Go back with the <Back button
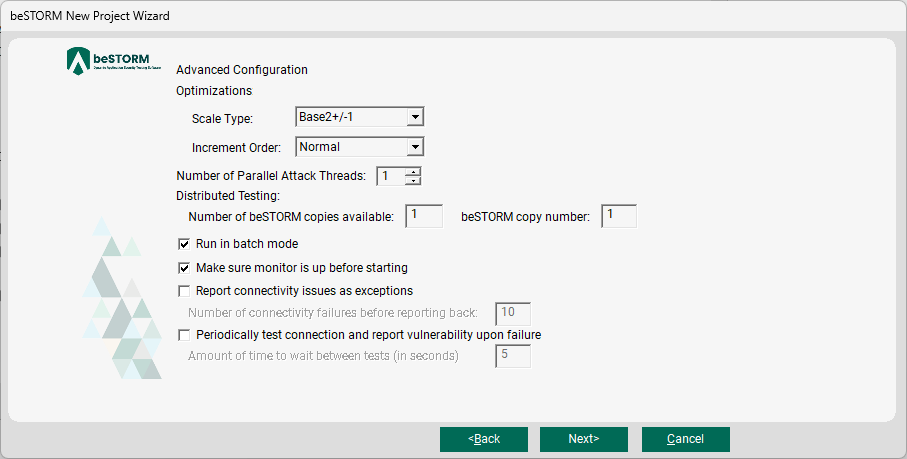Screen dimensions: 907x459 point(484,439)
